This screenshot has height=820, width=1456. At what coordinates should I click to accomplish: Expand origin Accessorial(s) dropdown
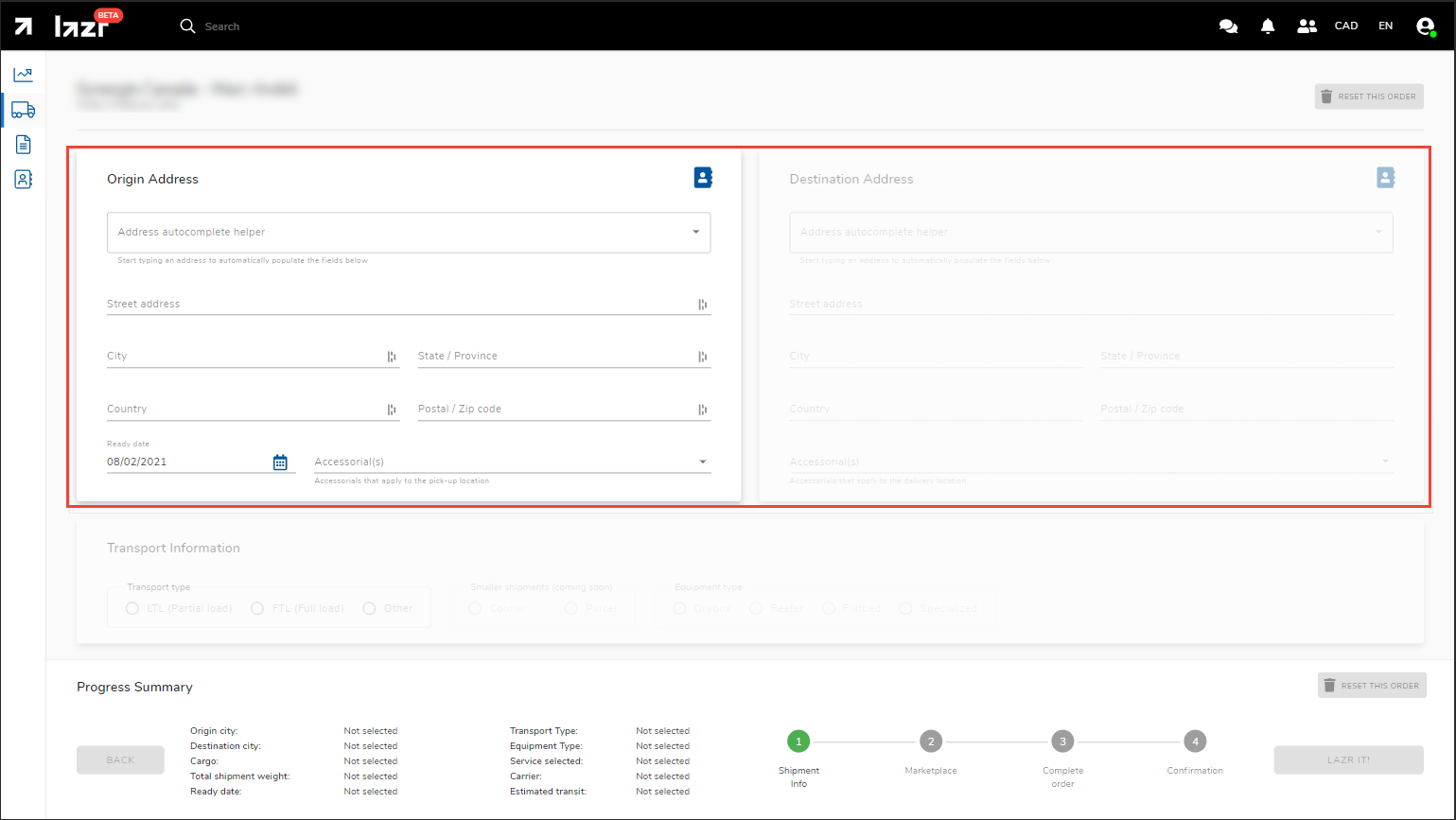pos(702,462)
